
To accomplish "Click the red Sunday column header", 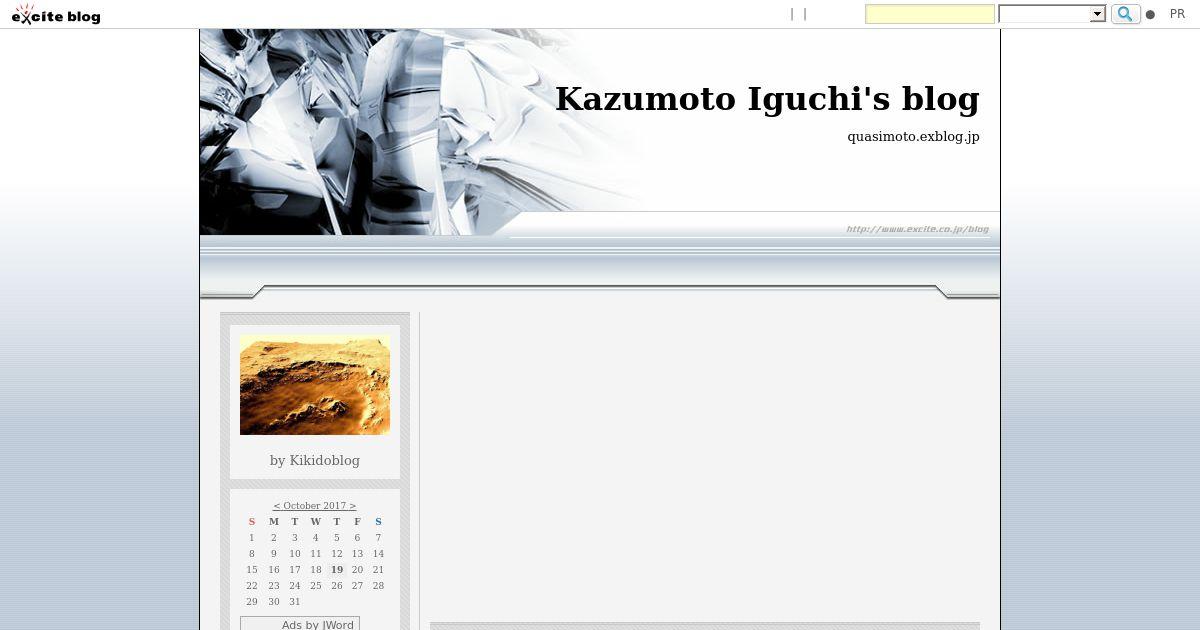I will pos(252,522).
